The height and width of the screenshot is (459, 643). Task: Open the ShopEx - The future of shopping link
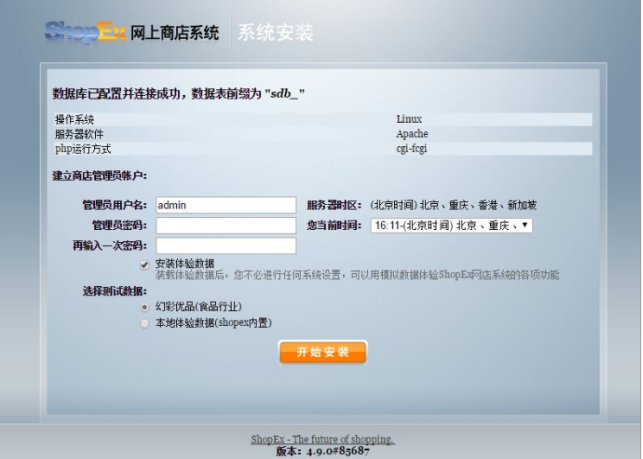tap(322, 439)
